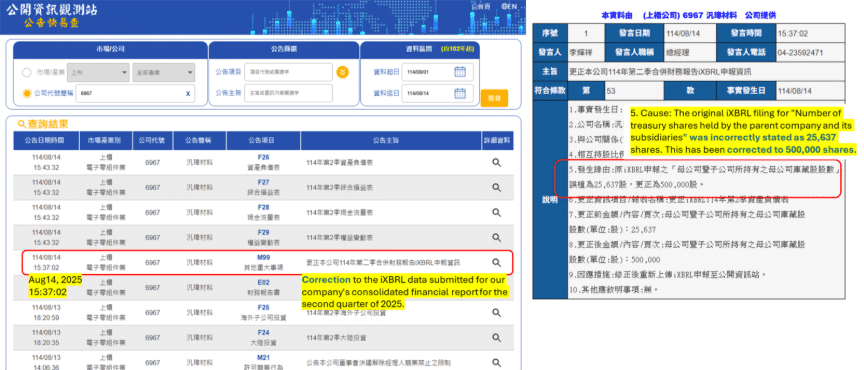864x370 pixels.
Task: Open detail magnifier for F28 現金流量表 row
Action: click(x=496, y=212)
